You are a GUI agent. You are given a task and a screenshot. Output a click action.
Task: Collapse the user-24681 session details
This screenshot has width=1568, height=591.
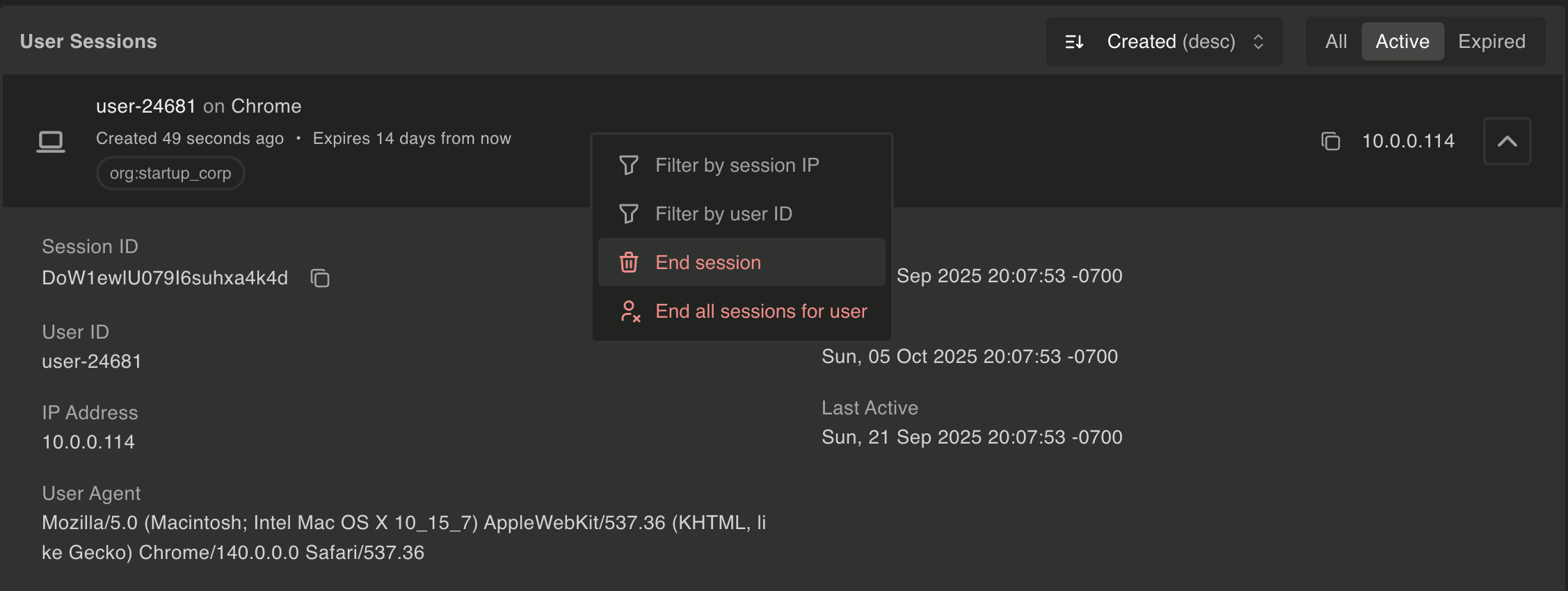(x=1507, y=141)
